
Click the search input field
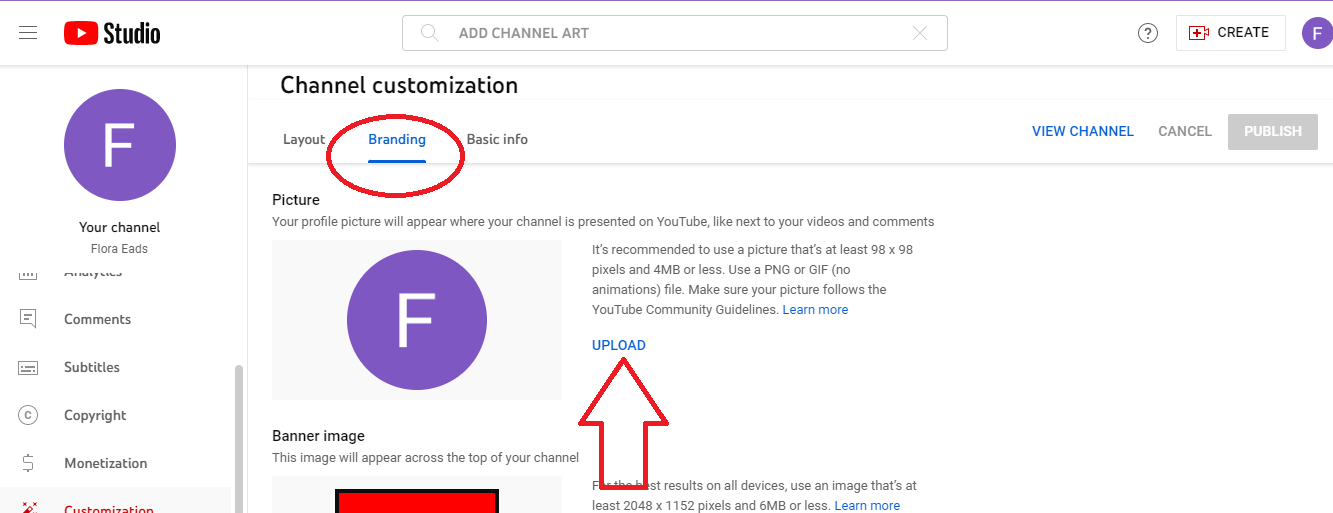tap(670, 33)
